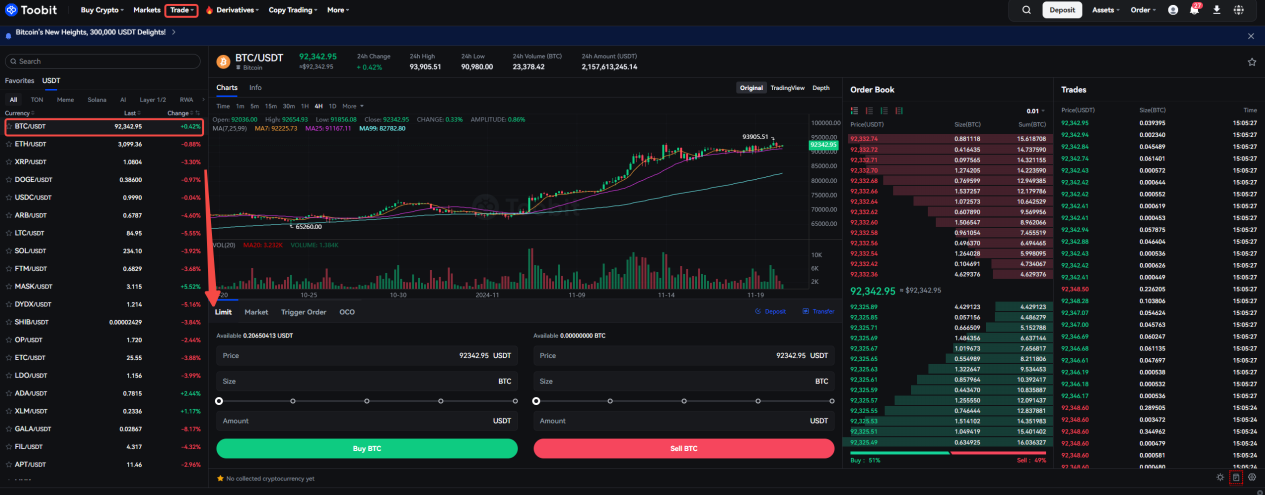Screen dimensions: 1265x495
Task: Favorite BTC/USDT with the header star icon
Action: point(1251,62)
